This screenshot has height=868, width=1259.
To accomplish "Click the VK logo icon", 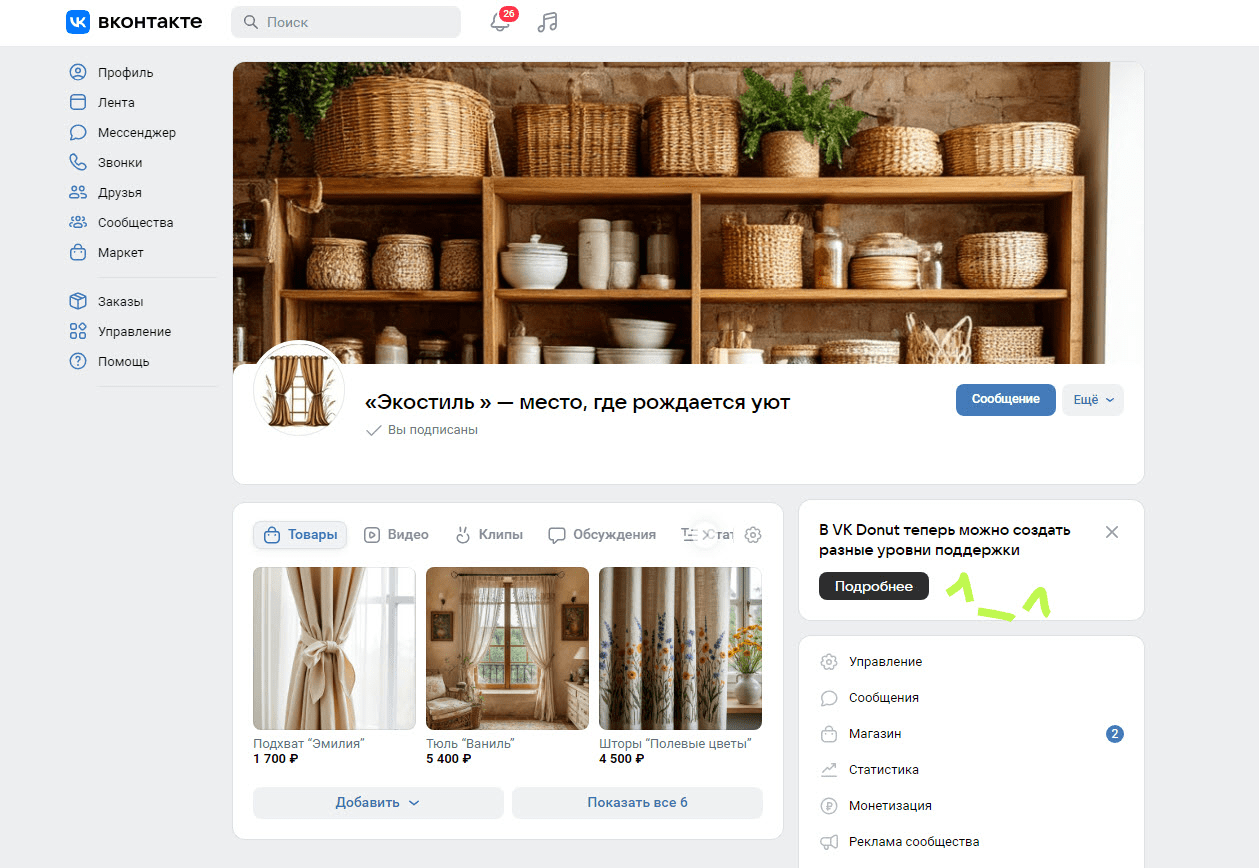I will 78,22.
